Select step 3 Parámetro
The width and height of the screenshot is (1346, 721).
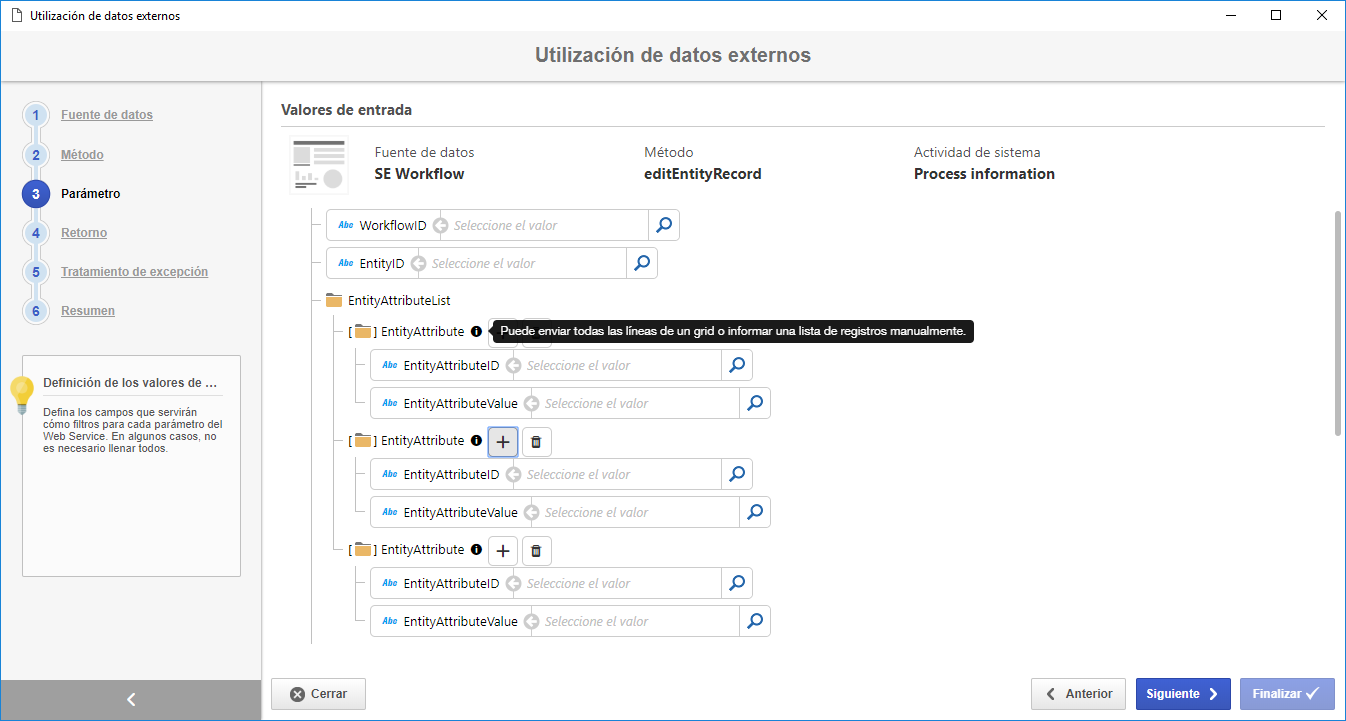tap(90, 194)
